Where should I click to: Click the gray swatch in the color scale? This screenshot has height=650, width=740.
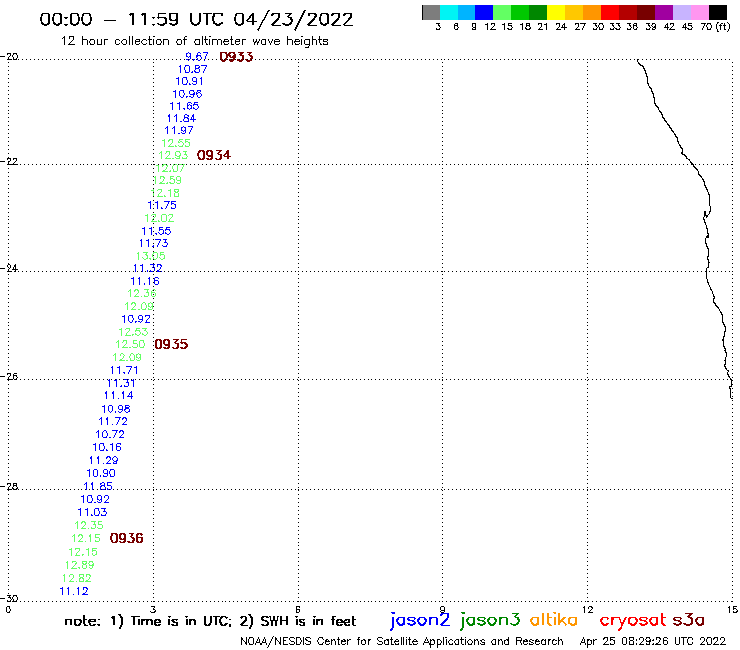pos(431,12)
